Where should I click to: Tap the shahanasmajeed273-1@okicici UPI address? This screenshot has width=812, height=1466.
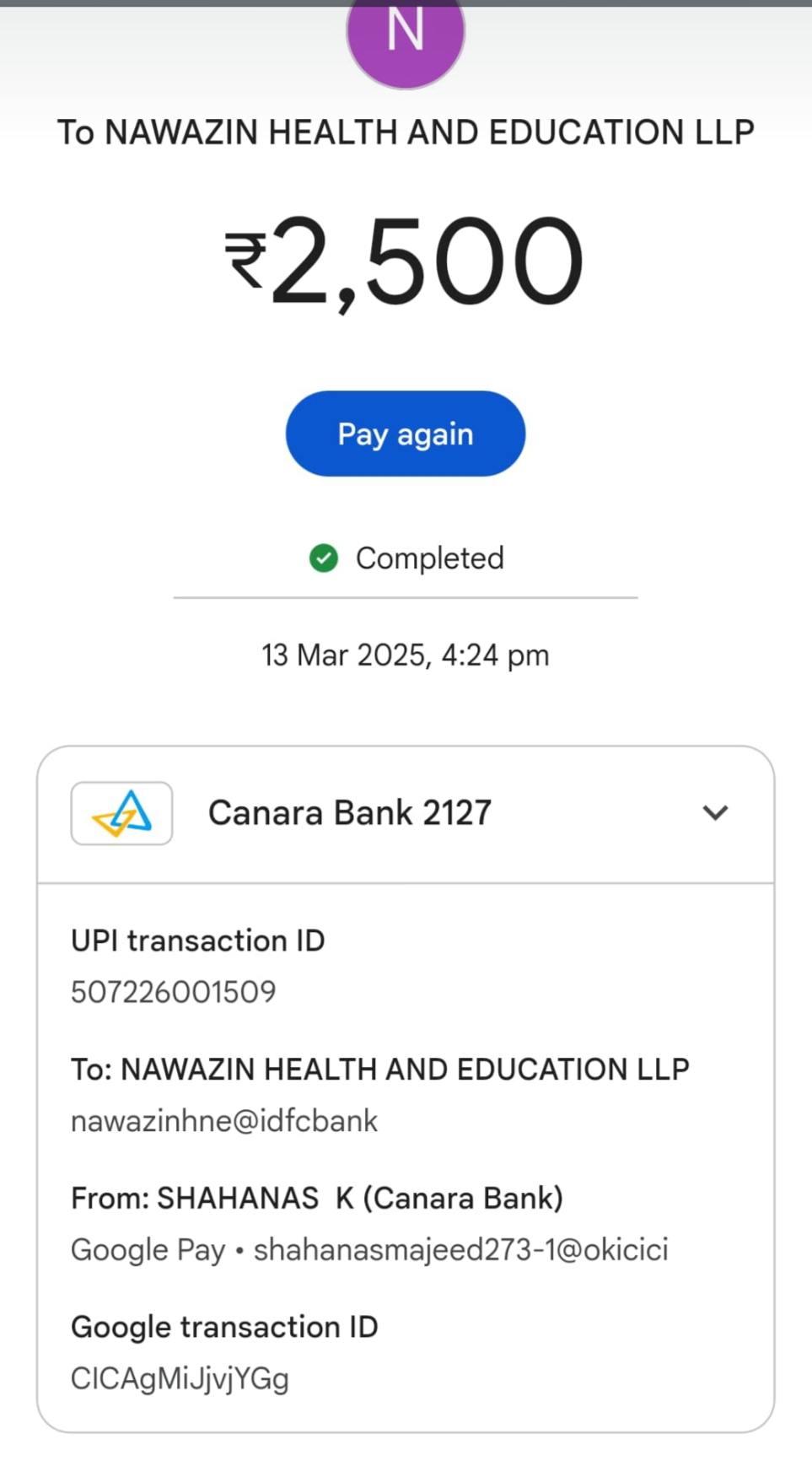(460, 1250)
